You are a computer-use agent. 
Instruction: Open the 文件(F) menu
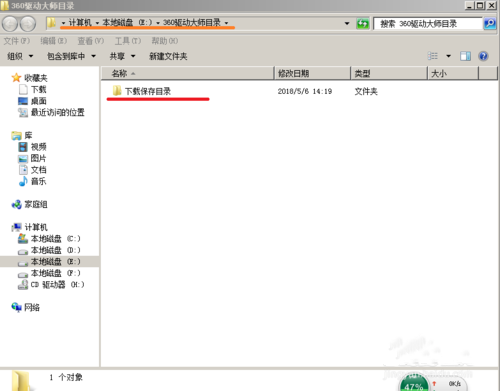click(x=17, y=41)
